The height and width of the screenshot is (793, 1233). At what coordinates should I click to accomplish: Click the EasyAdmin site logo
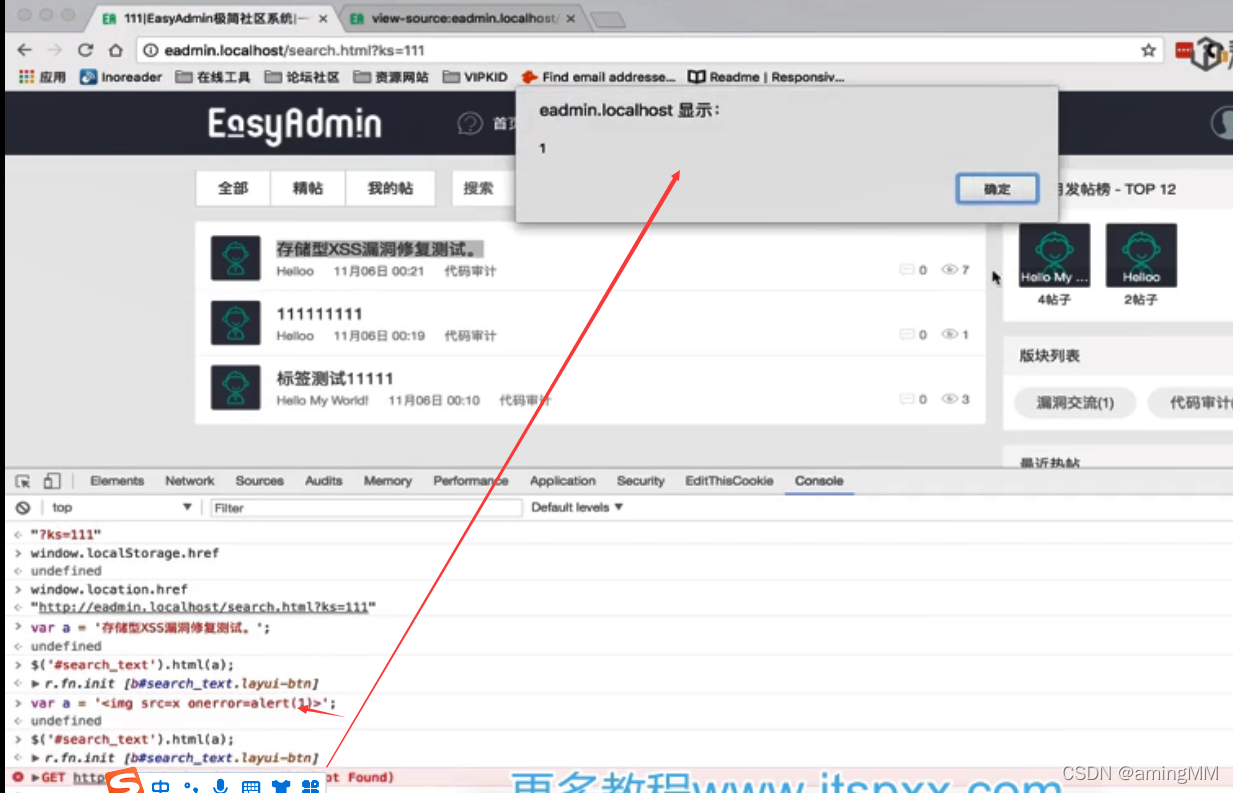[294, 125]
